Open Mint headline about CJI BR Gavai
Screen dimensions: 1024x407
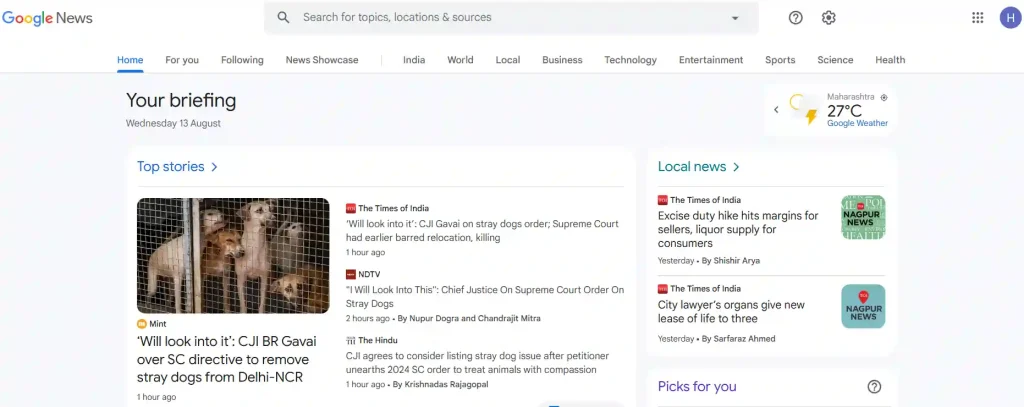tap(227, 359)
